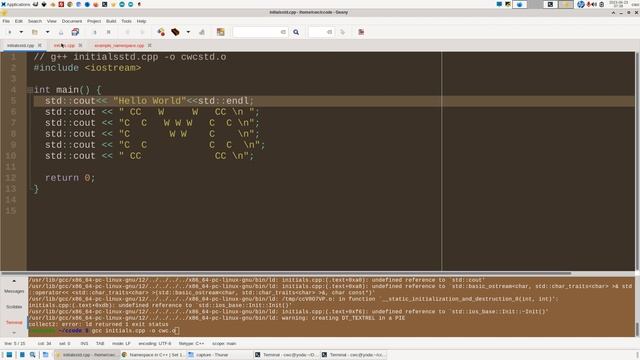Click the '#include <iostream>' line
The height and width of the screenshot is (360, 640).
click(87, 68)
